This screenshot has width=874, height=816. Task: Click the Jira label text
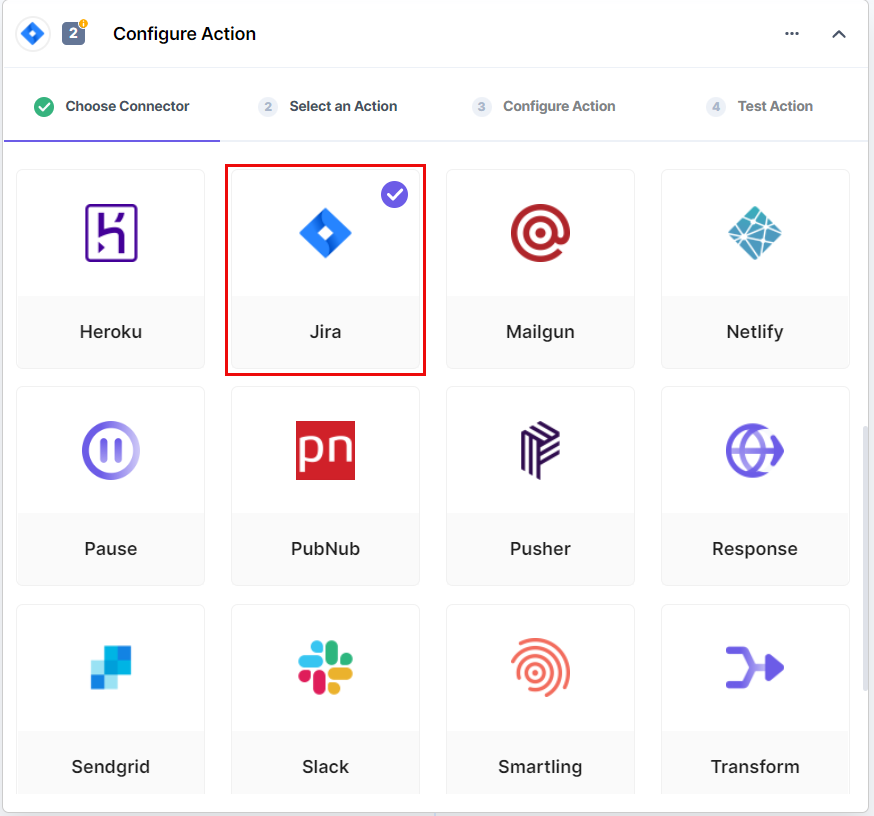tap(326, 332)
